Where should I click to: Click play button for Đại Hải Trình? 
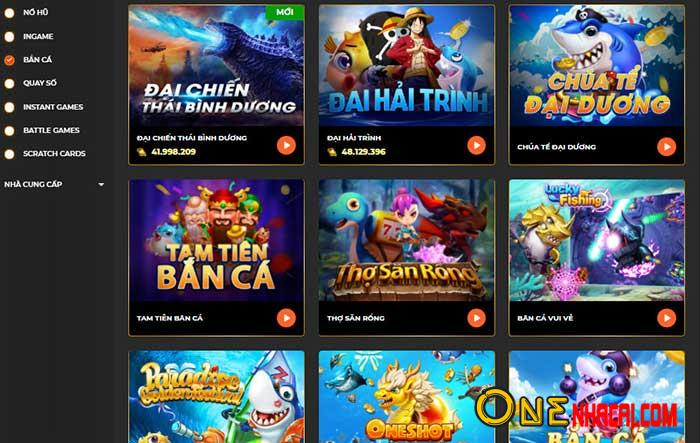point(476,145)
